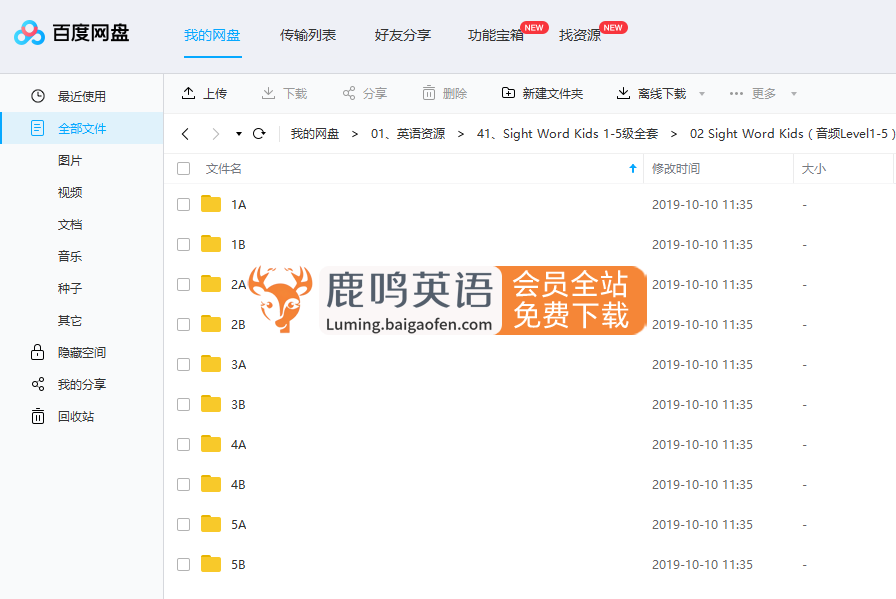Select 文档 in the sidebar

point(70,225)
